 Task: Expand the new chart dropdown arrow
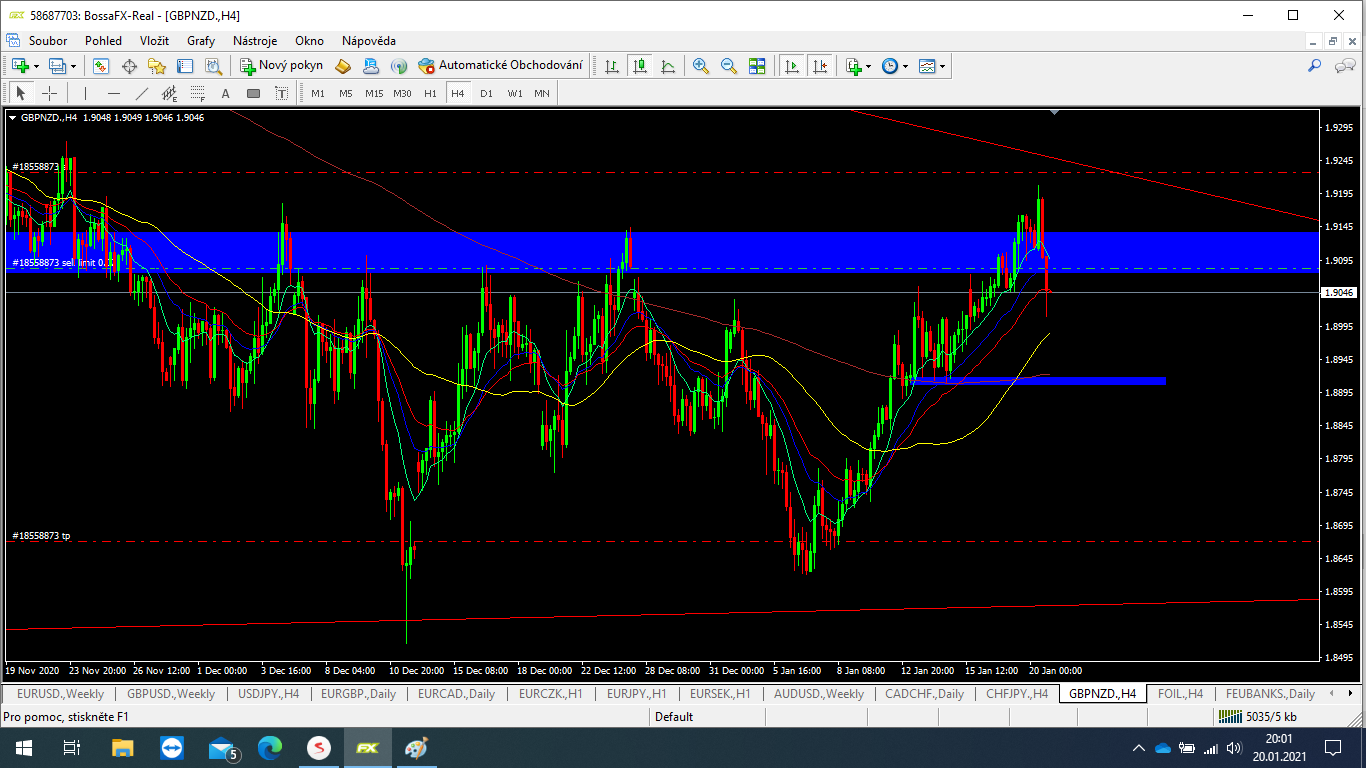[x=36, y=66]
